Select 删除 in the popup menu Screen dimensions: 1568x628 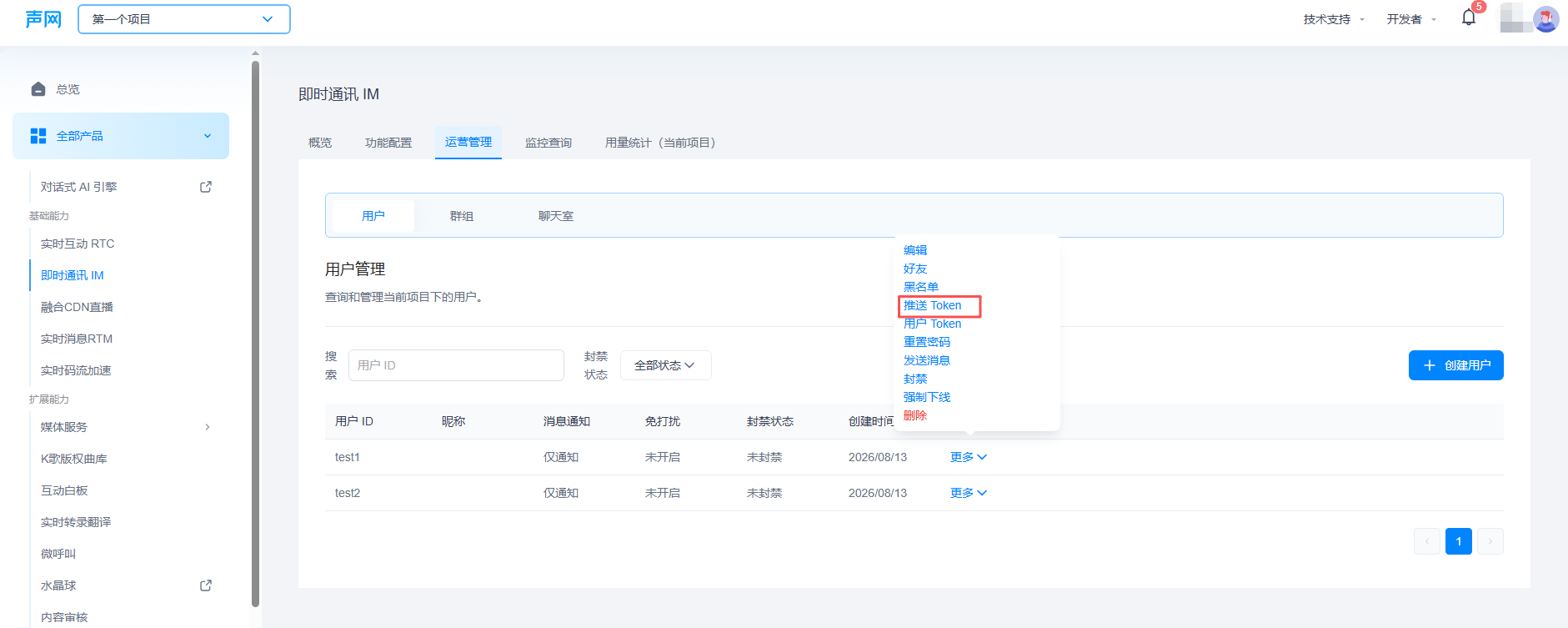point(915,415)
